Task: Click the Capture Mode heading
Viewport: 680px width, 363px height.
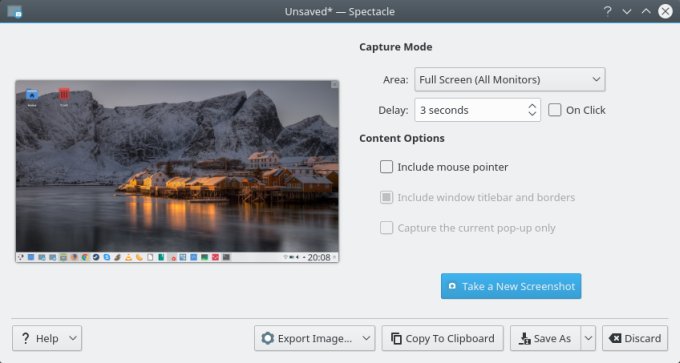Action: (396, 47)
